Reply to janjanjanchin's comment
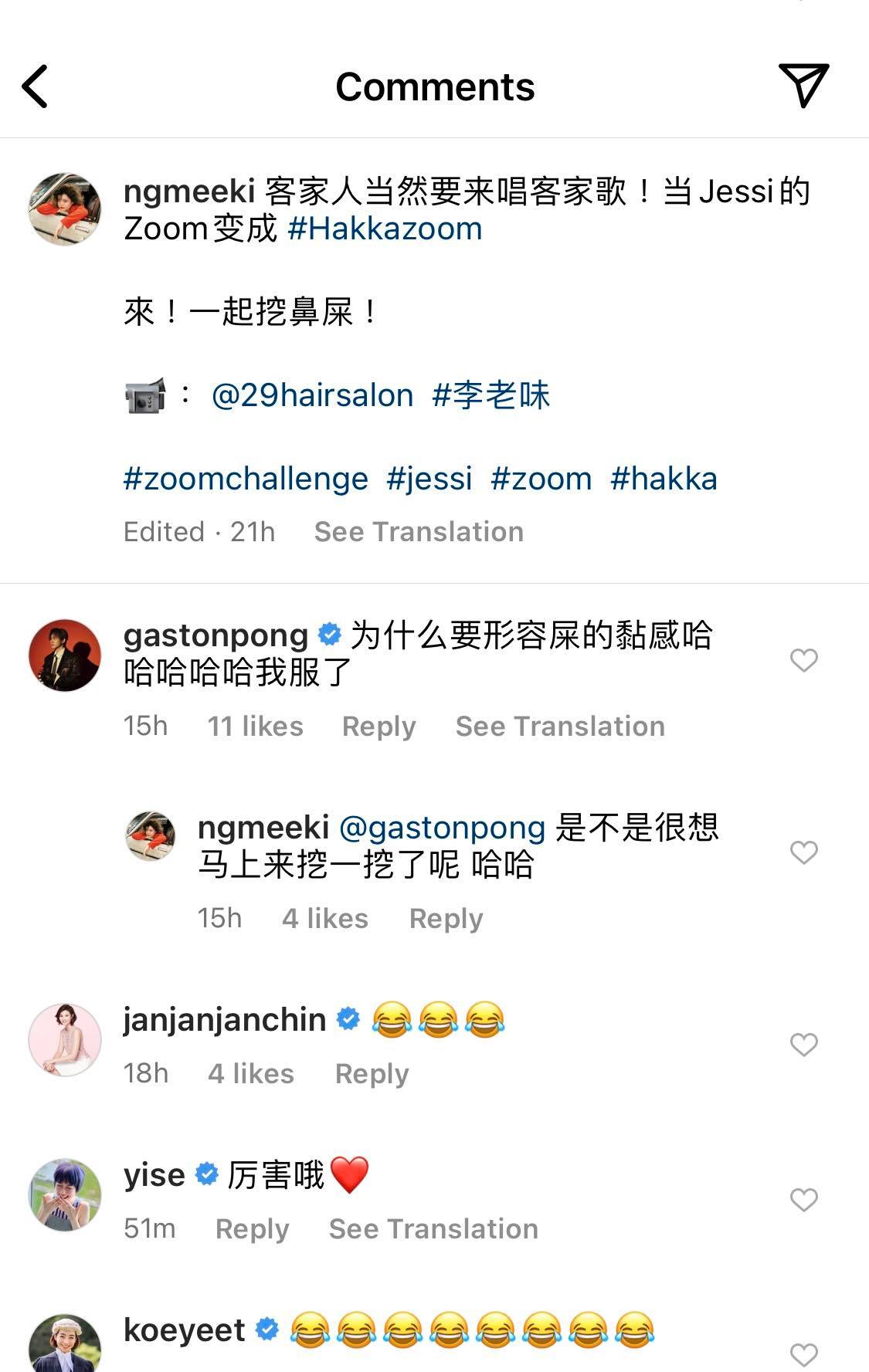The height and width of the screenshot is (1372, 869). point(372,1074)
